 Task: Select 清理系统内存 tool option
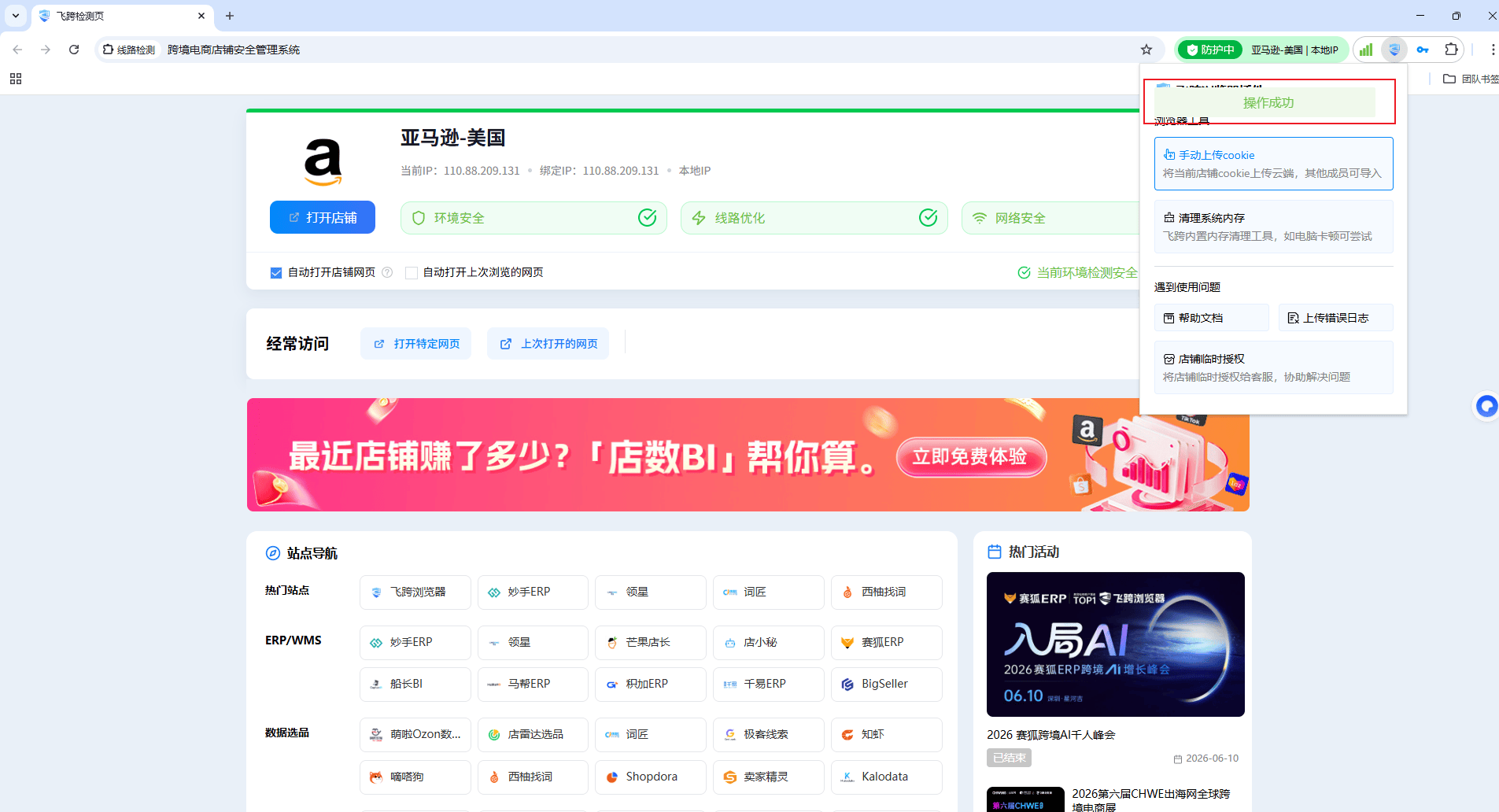pos(1273,227)
